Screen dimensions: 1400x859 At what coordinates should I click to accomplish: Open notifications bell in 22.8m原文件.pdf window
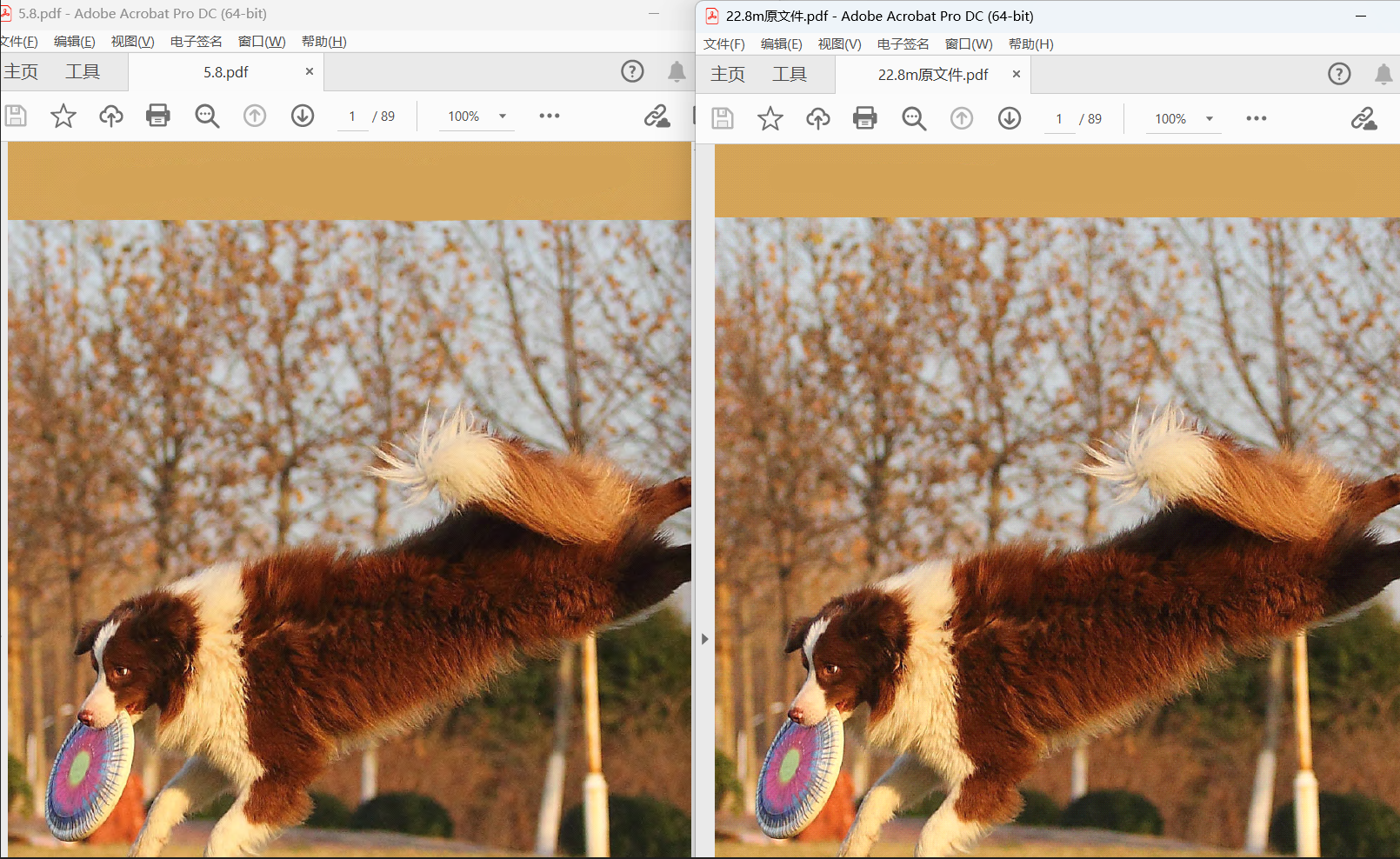coord(1383,74)
